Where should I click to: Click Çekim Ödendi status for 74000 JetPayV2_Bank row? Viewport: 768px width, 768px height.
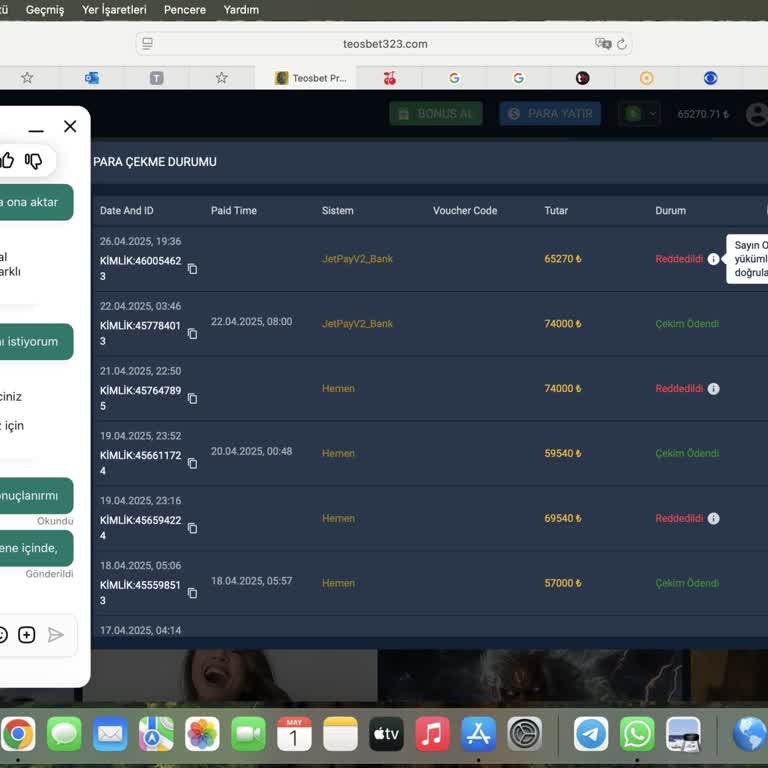[x=687, y=324]
